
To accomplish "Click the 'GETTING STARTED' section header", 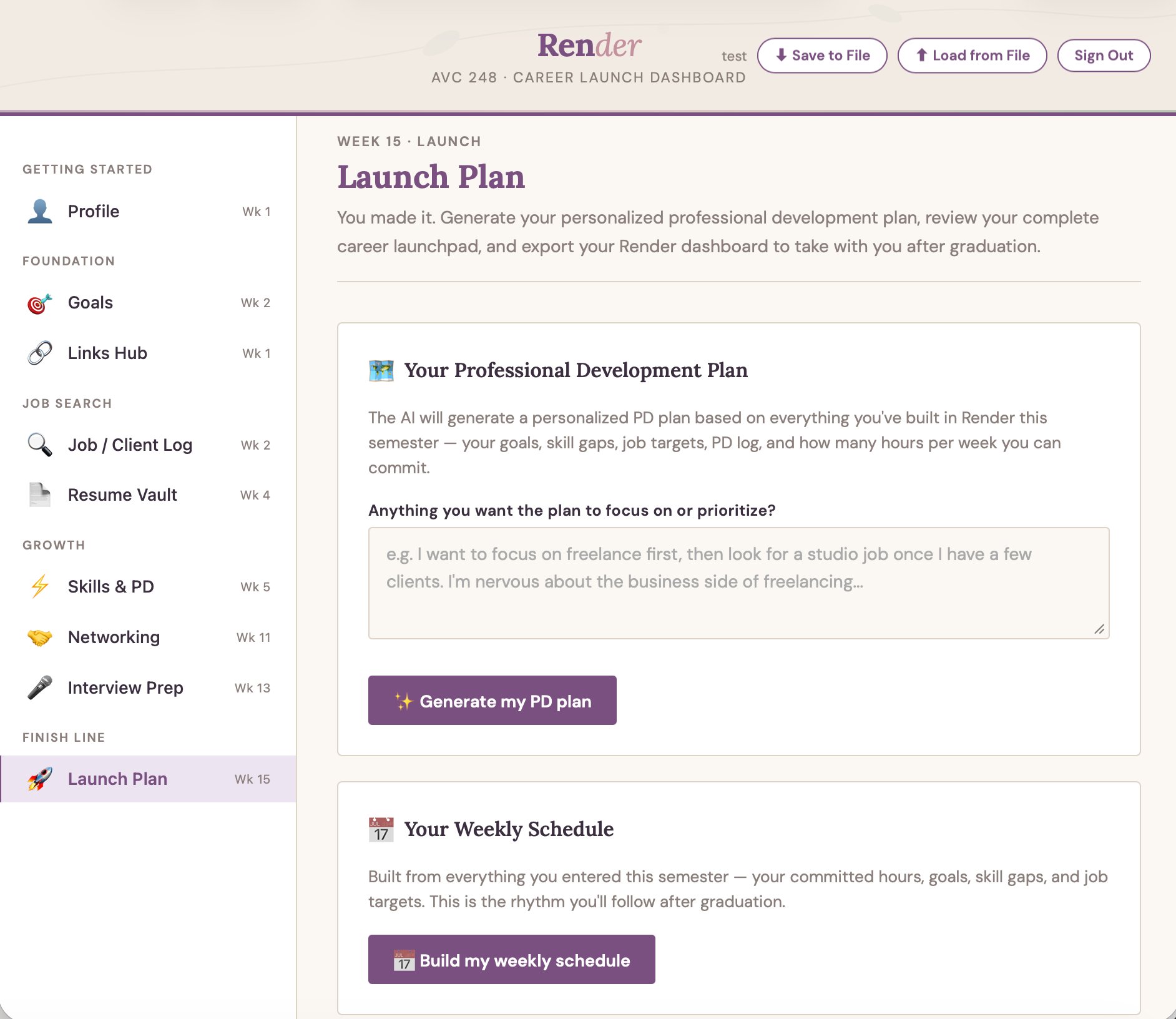I will 87,169.
